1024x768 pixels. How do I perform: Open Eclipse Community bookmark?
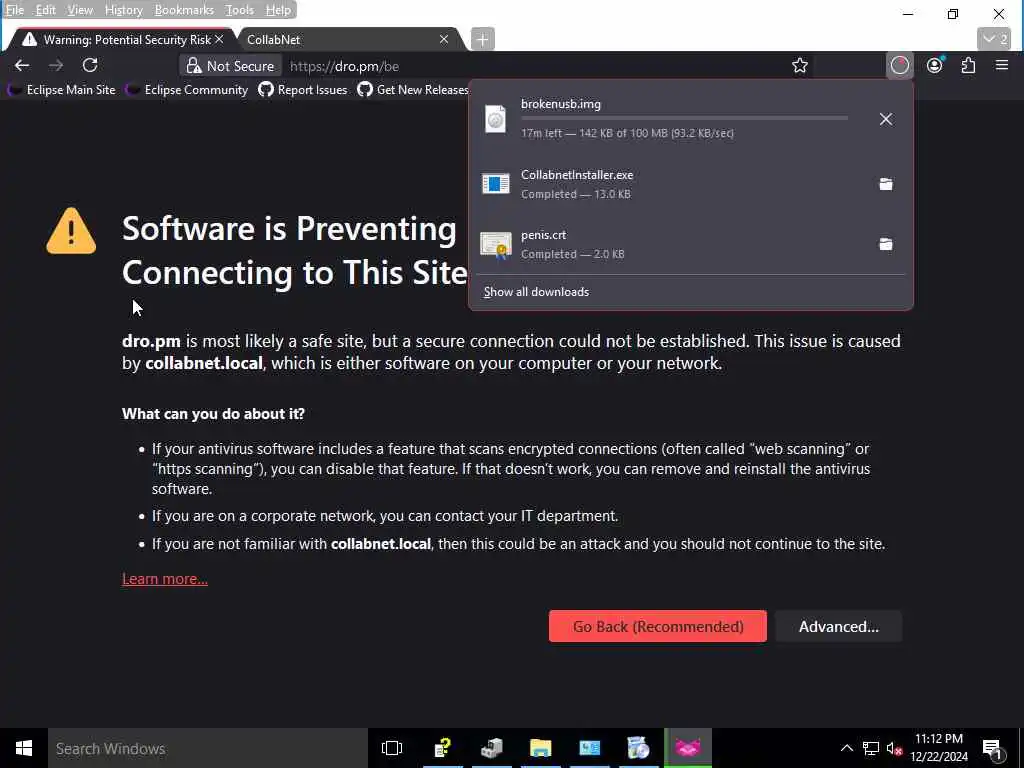(187, 89)
